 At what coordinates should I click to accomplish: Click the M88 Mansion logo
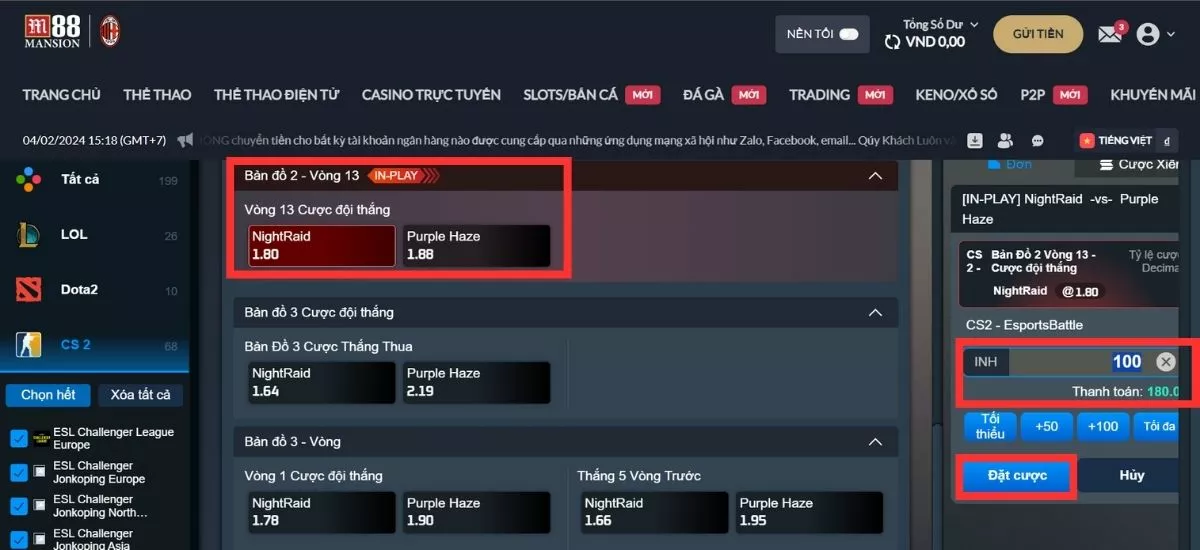pyautogui.click(x=52, y=32)
